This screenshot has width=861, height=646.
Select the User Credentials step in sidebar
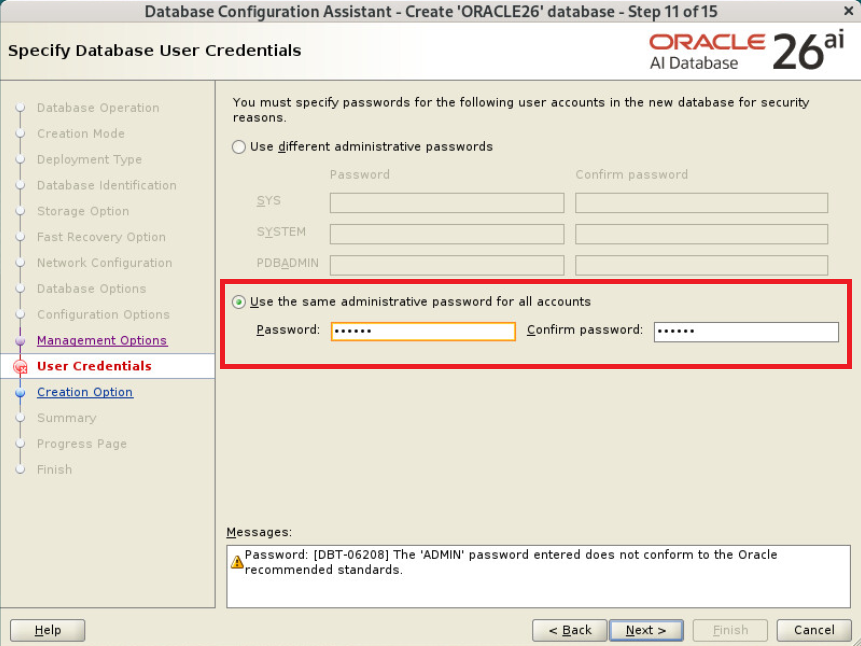click(x=94, y=366)
